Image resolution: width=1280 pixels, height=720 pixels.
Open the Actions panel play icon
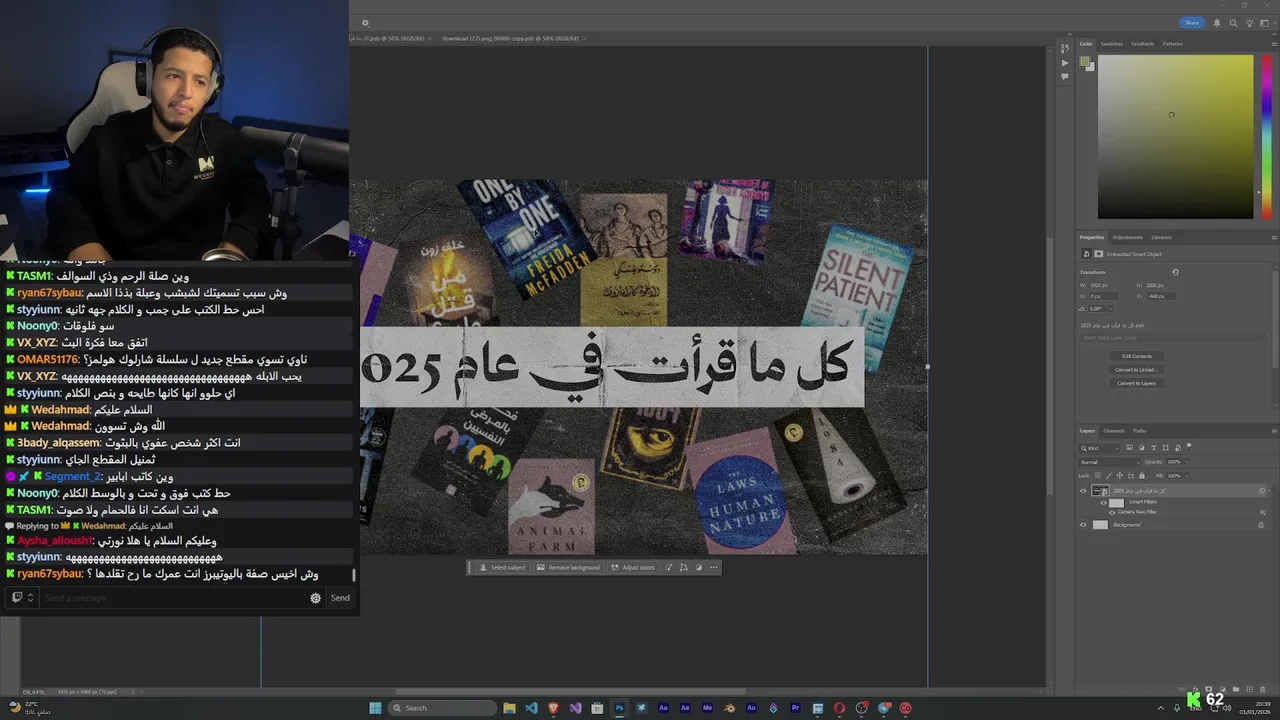(1065, 63)
